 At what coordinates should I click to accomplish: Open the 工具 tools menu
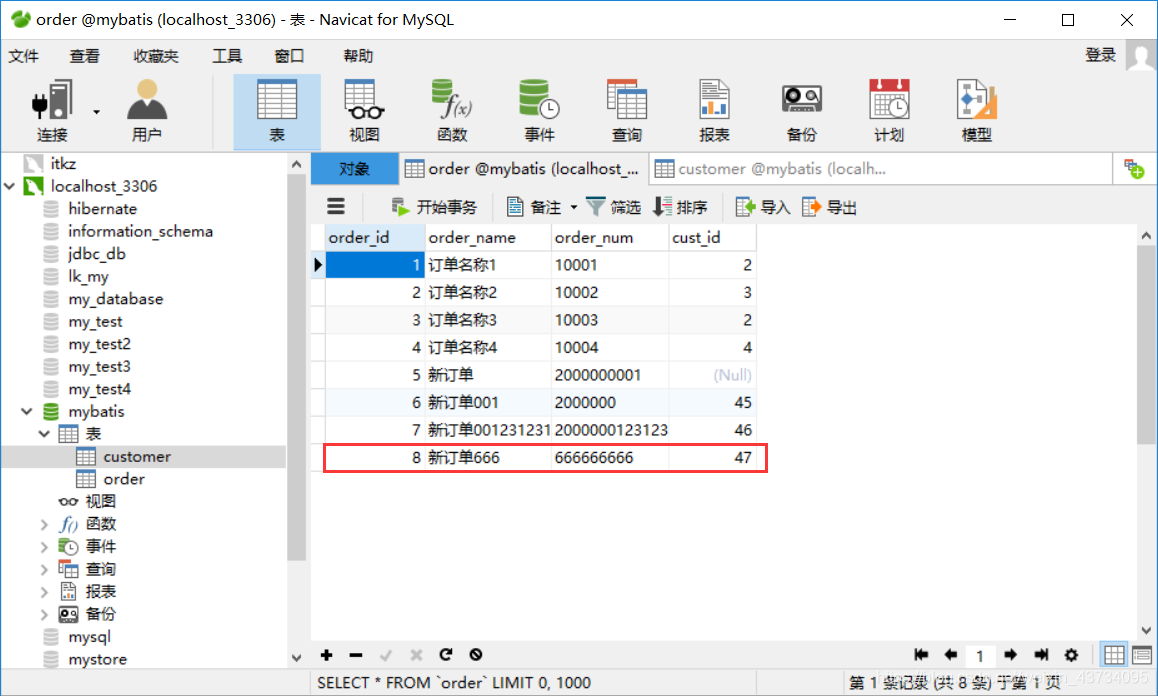click(227, 56)
